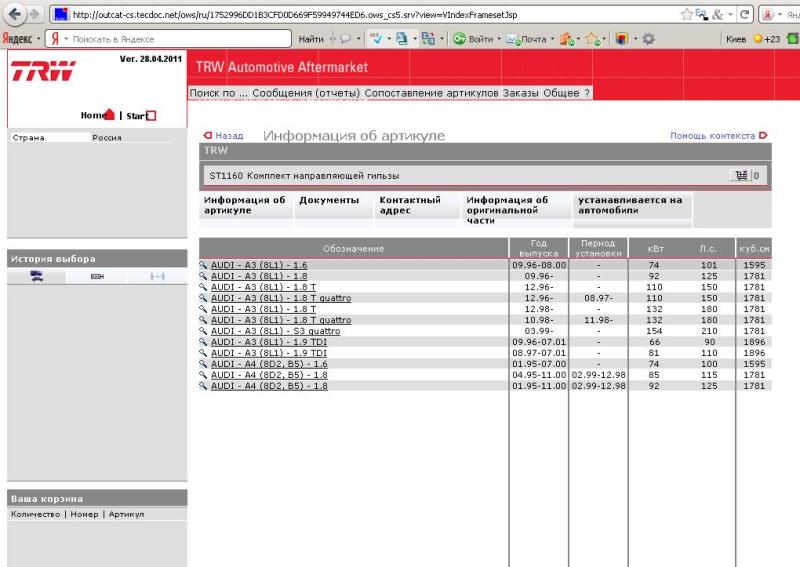Viewport: 800px width, 567px height.
Task: Click magnifier icon beside A3 1.6 row
Action: point(203,265)
